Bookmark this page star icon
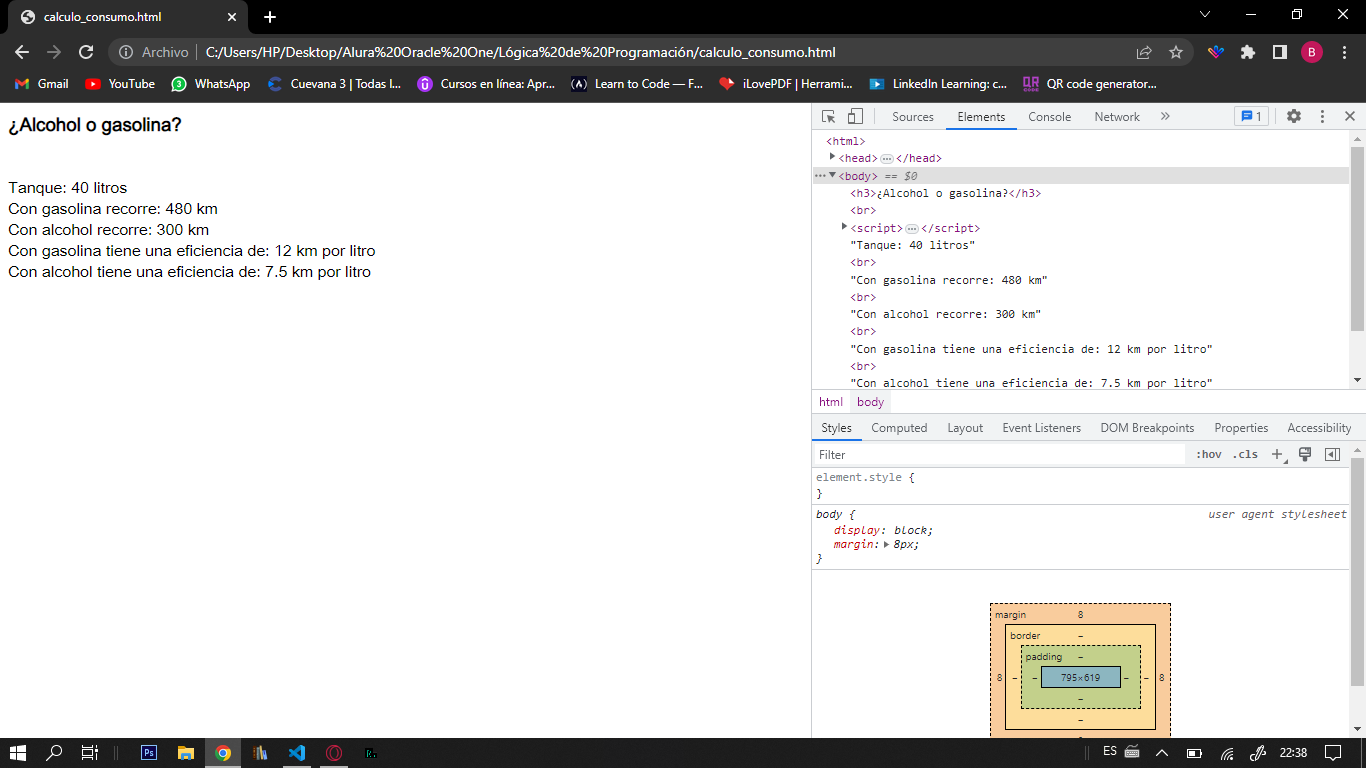 (1176, 52)
